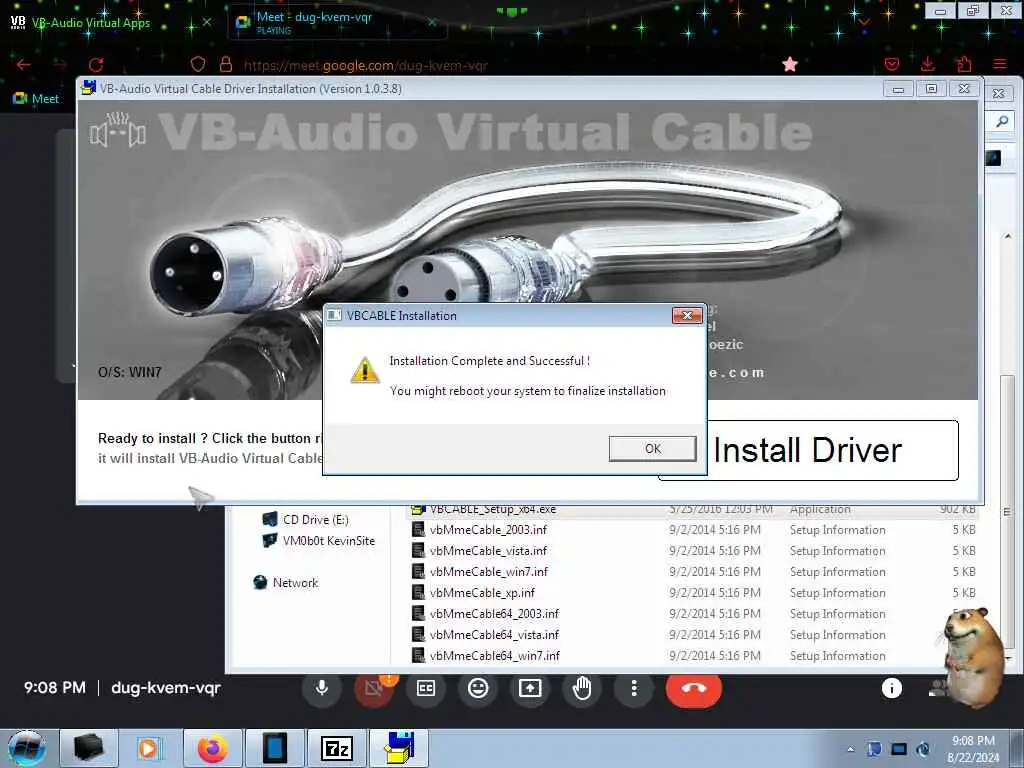Viewport: 1024px width, 768px height.
Task: Click the flag Action Center tray icon
Action: point(874,749)
